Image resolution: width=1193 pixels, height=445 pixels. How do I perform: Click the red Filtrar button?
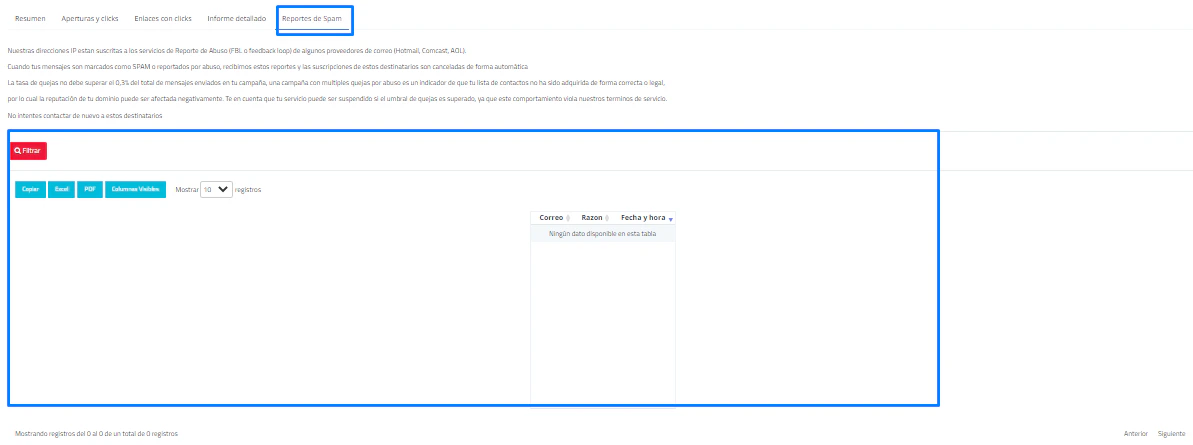(x=29, y=151)
